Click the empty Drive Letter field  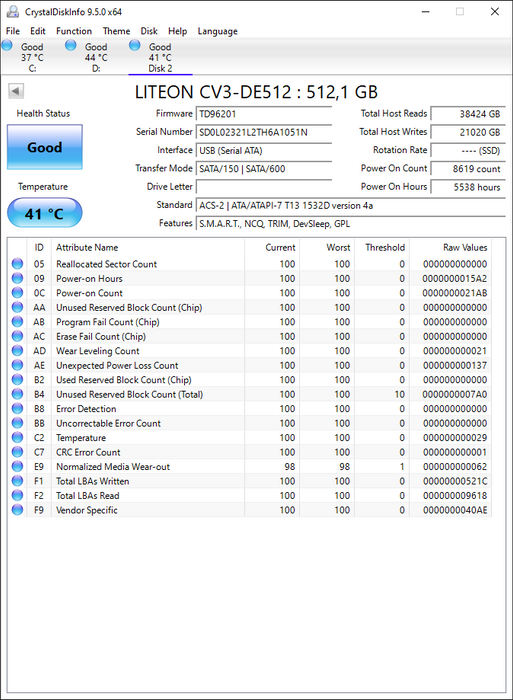tap(264, 187)
